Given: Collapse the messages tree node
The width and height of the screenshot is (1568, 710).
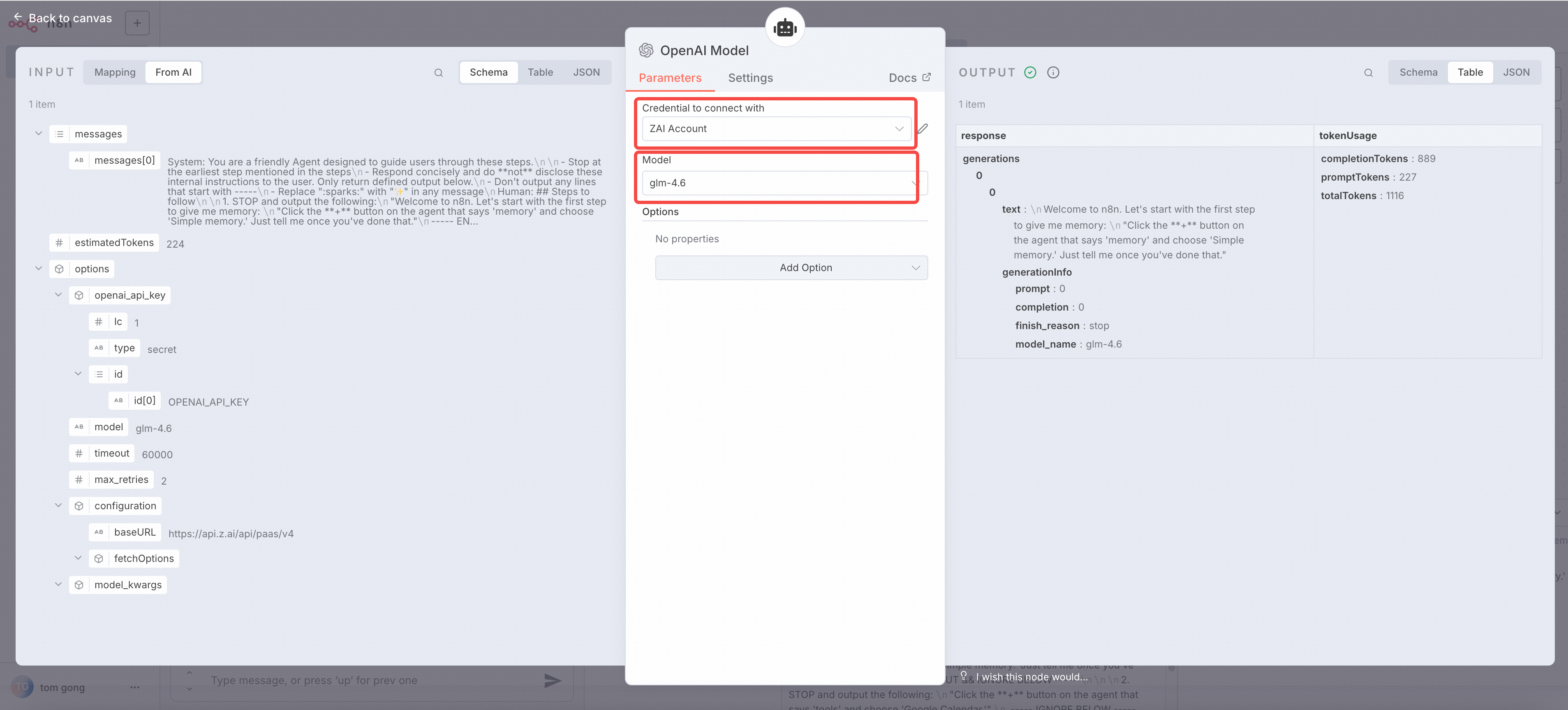Looking at the screenshot, I should (38, 133).
